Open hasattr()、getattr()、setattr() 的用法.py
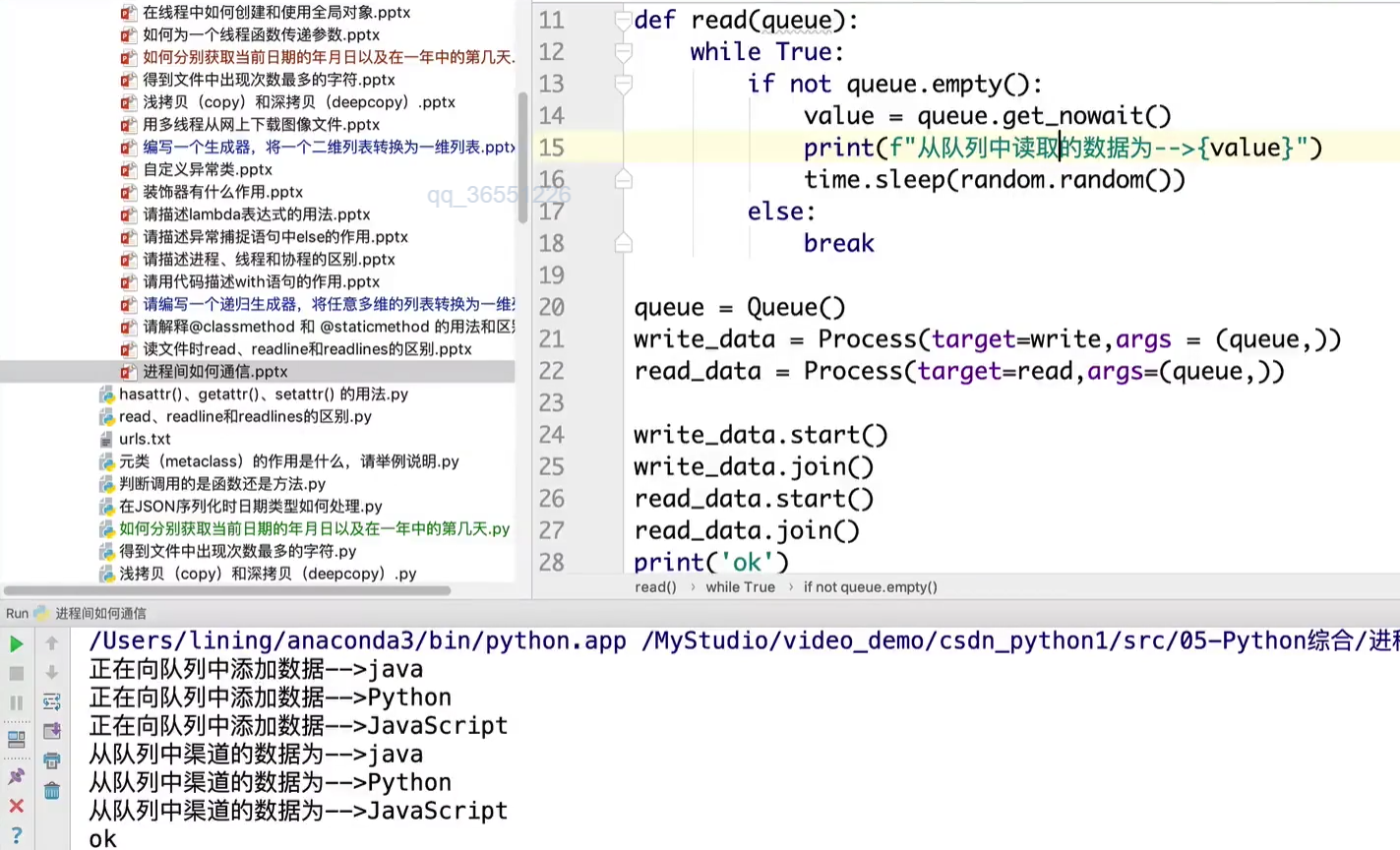1400x850 pixels. tap(264, 395)
